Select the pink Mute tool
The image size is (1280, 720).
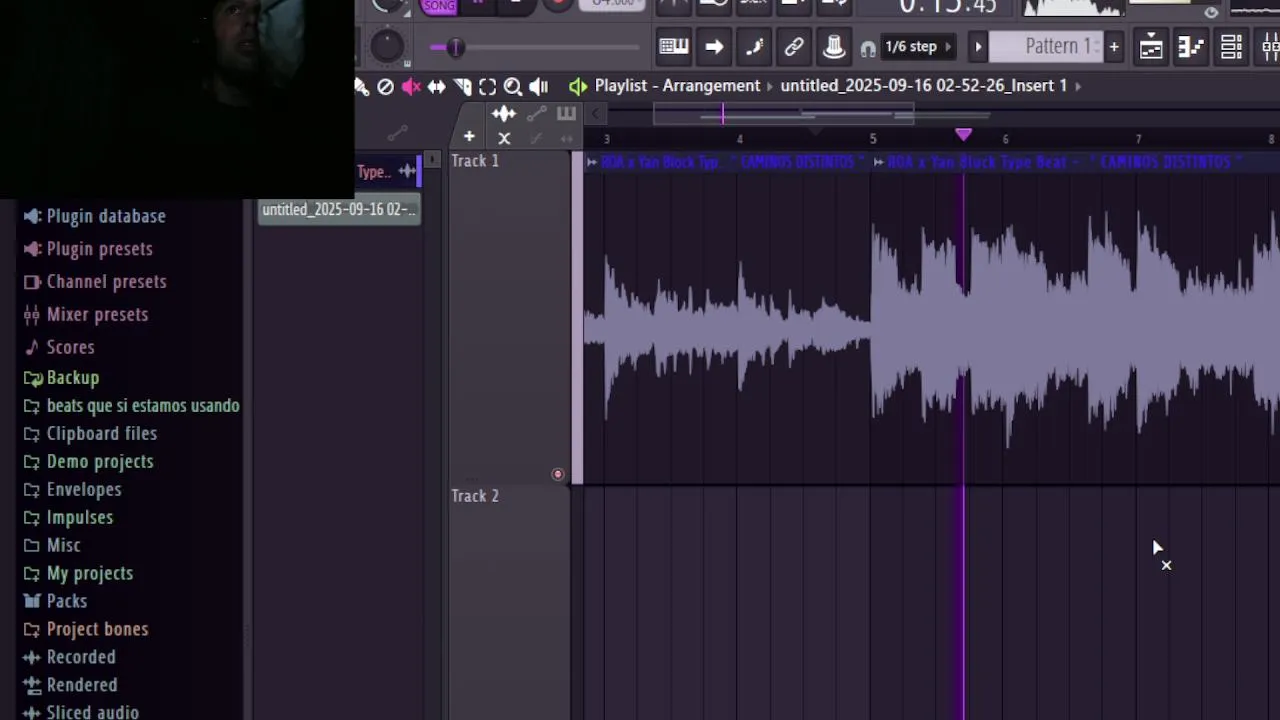point(411,87)
